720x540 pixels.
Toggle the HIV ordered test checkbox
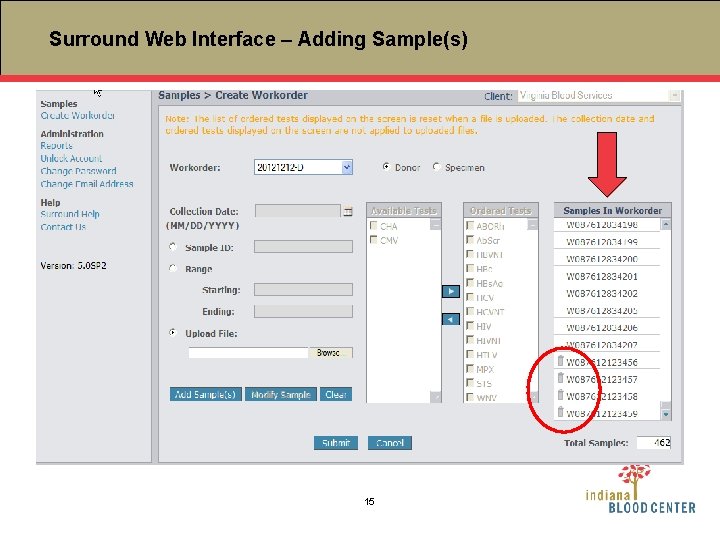(470, 326)
